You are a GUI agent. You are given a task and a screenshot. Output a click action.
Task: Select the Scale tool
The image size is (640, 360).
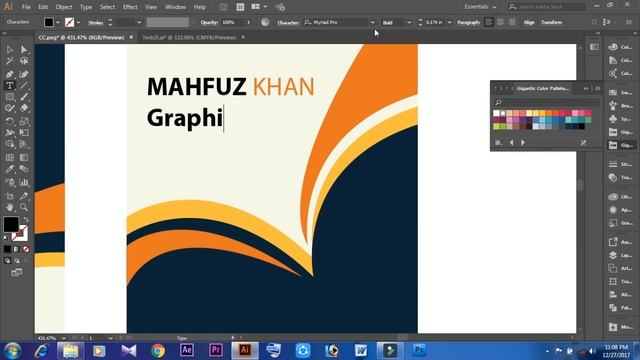pyautogui.click(x=24, y=121)
